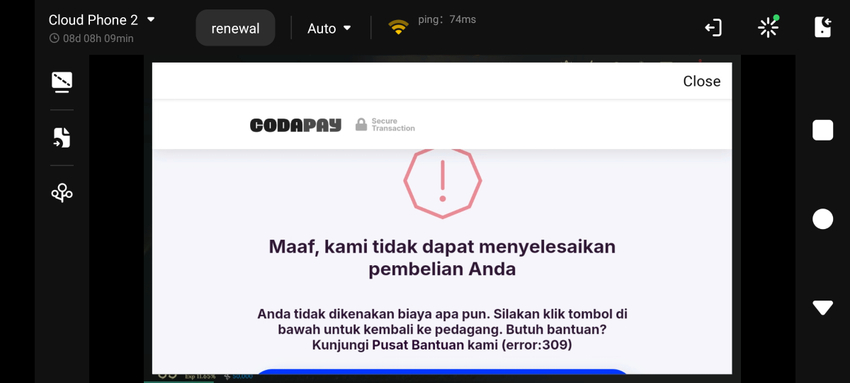Click the screen display icon in left sidebar

click(x=62, y=82)
